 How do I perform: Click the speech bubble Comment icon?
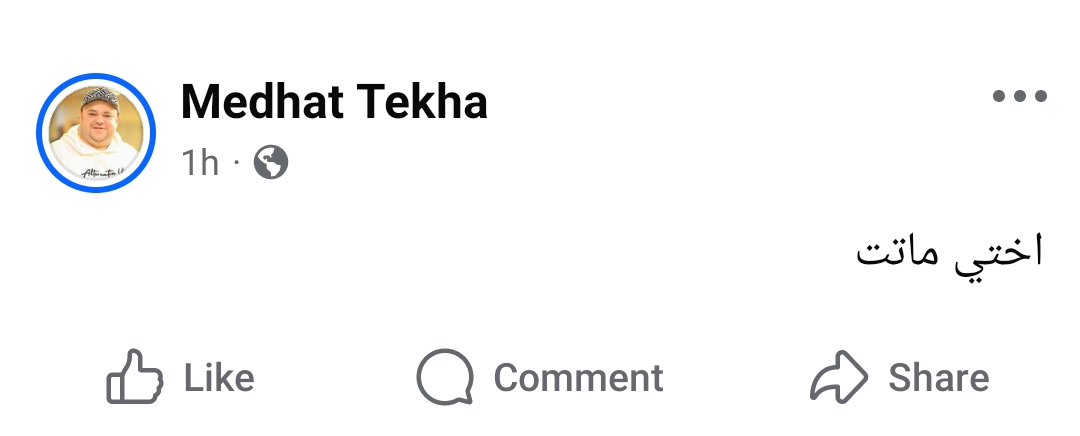point(445,377)
